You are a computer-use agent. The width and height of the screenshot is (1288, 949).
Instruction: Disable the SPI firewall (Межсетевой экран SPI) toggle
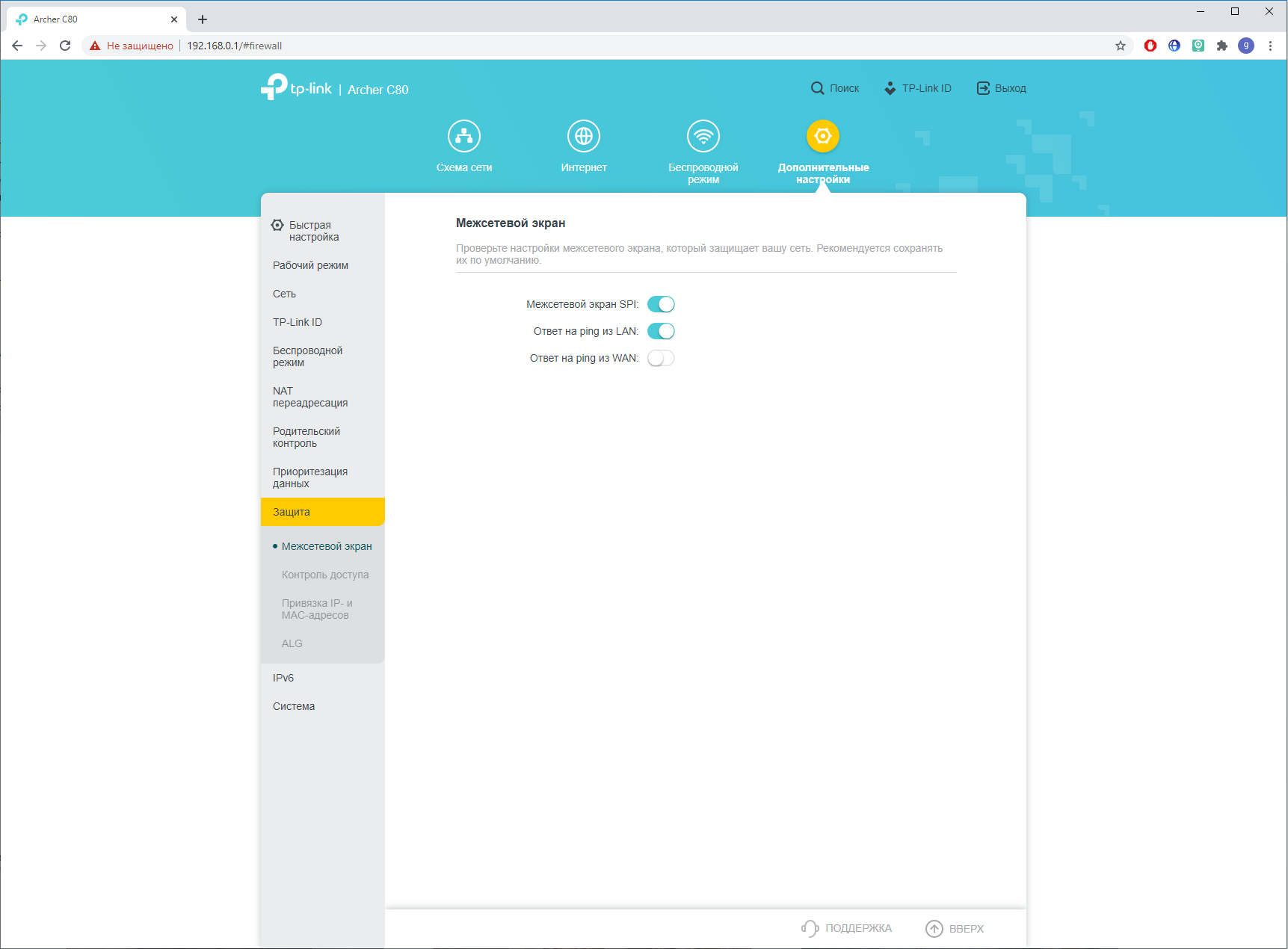661,304
